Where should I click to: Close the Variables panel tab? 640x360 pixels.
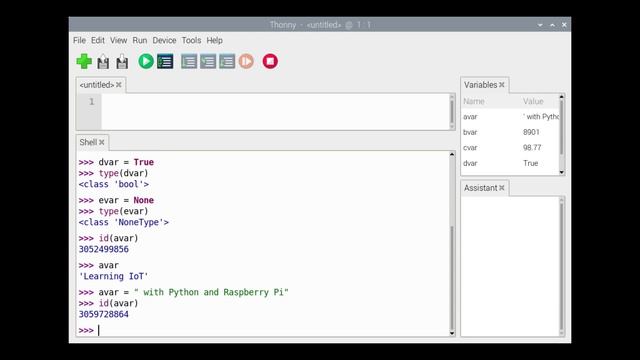tap(502, 85)
